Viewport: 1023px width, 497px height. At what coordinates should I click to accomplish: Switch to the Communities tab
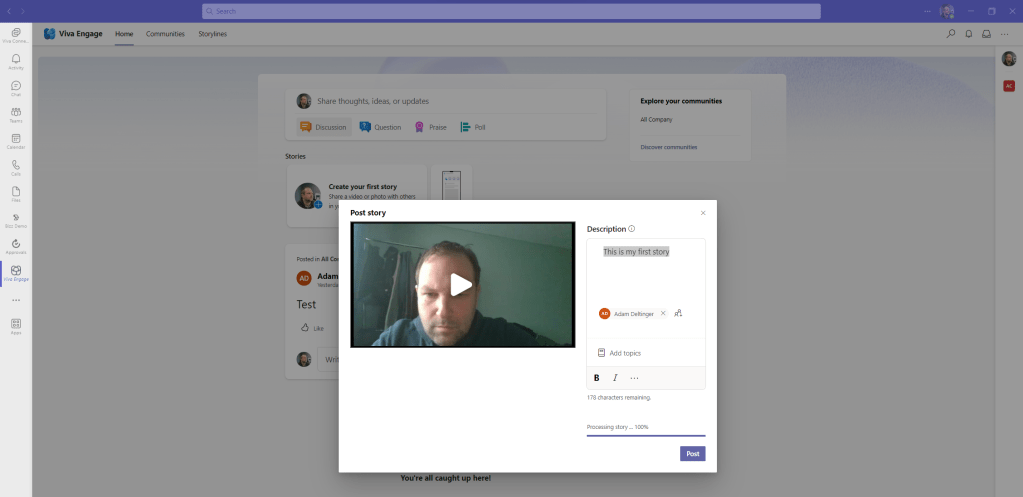point(165,34)
